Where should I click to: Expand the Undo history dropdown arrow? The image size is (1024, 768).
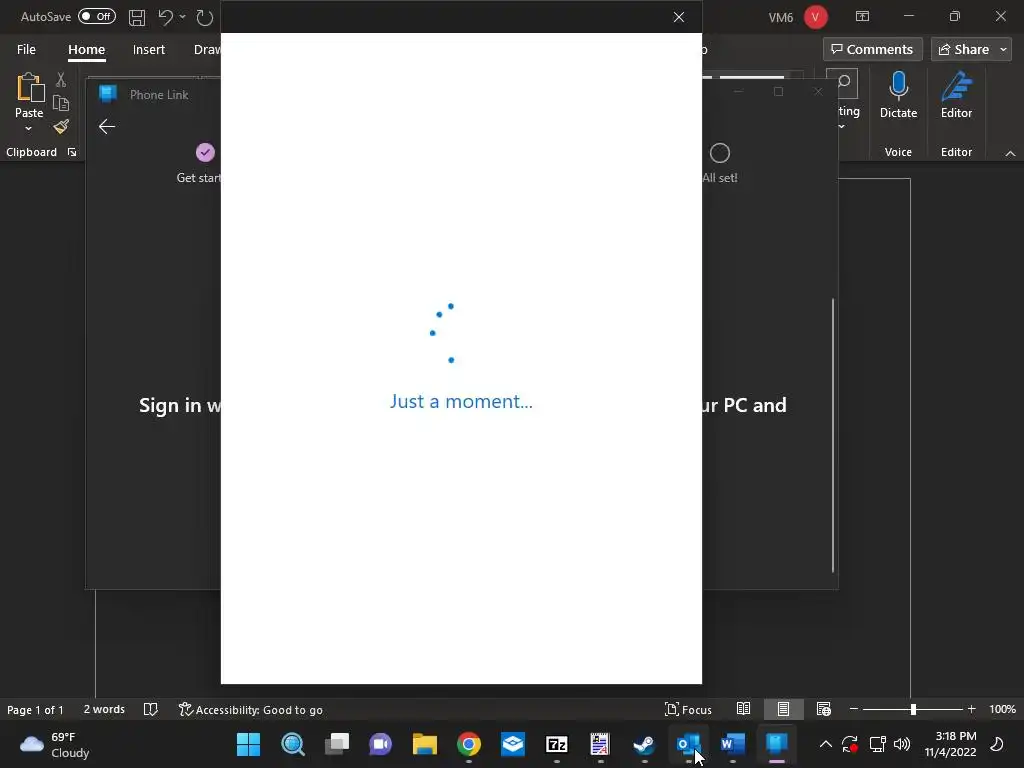coord(182,17)
